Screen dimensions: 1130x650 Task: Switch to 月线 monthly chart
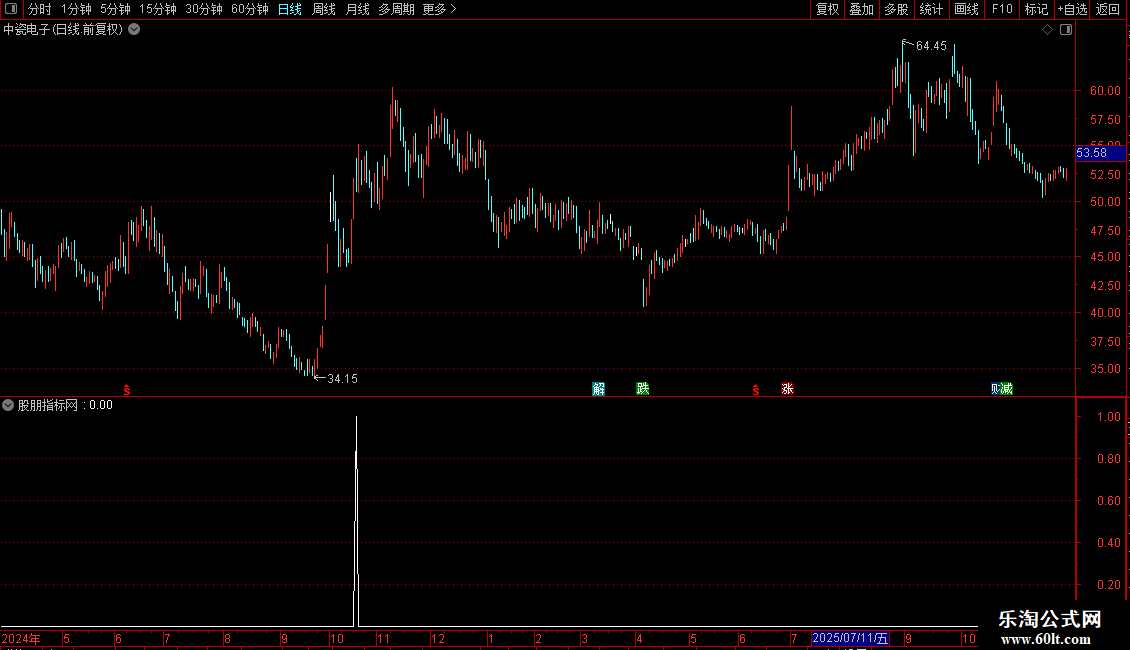pos(357,9)
